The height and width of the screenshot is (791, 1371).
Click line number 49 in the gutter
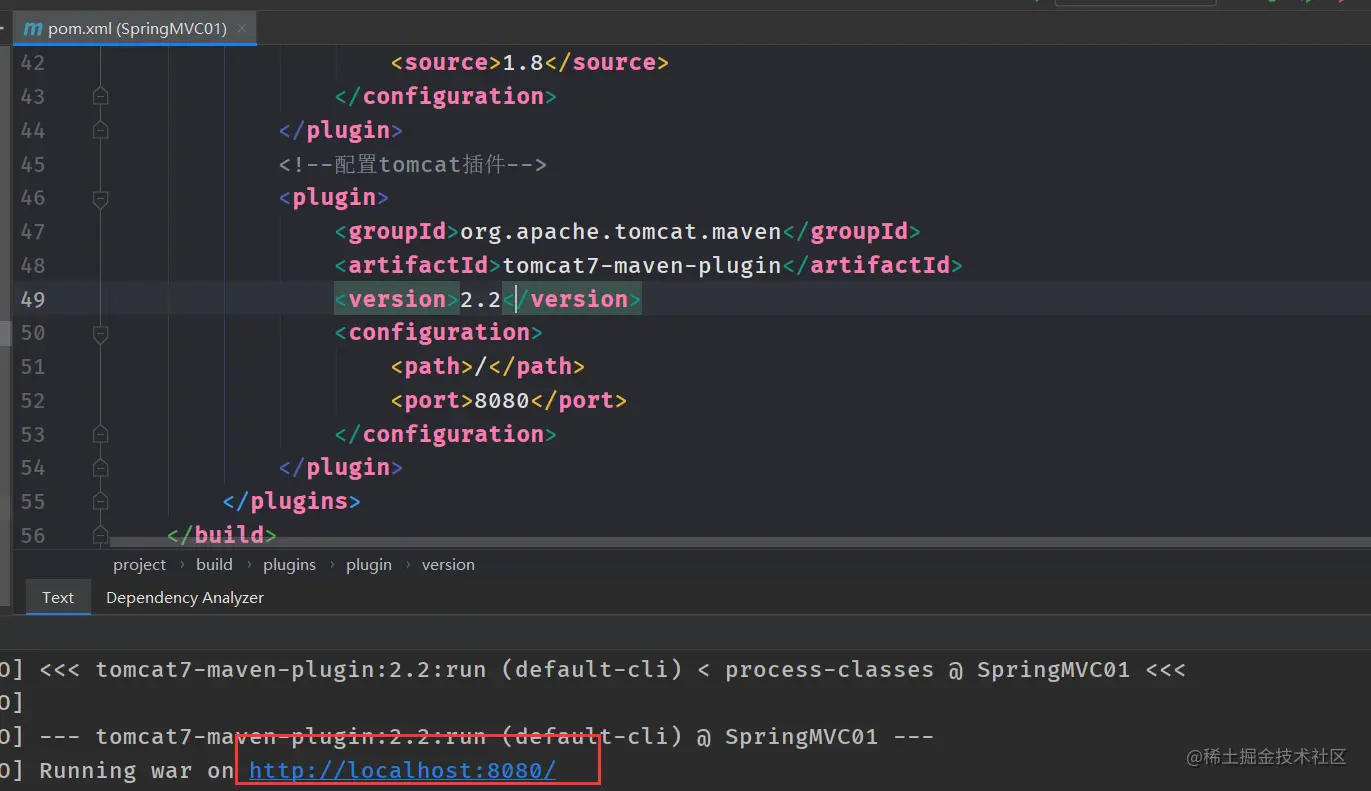click(x=33, y=299)
